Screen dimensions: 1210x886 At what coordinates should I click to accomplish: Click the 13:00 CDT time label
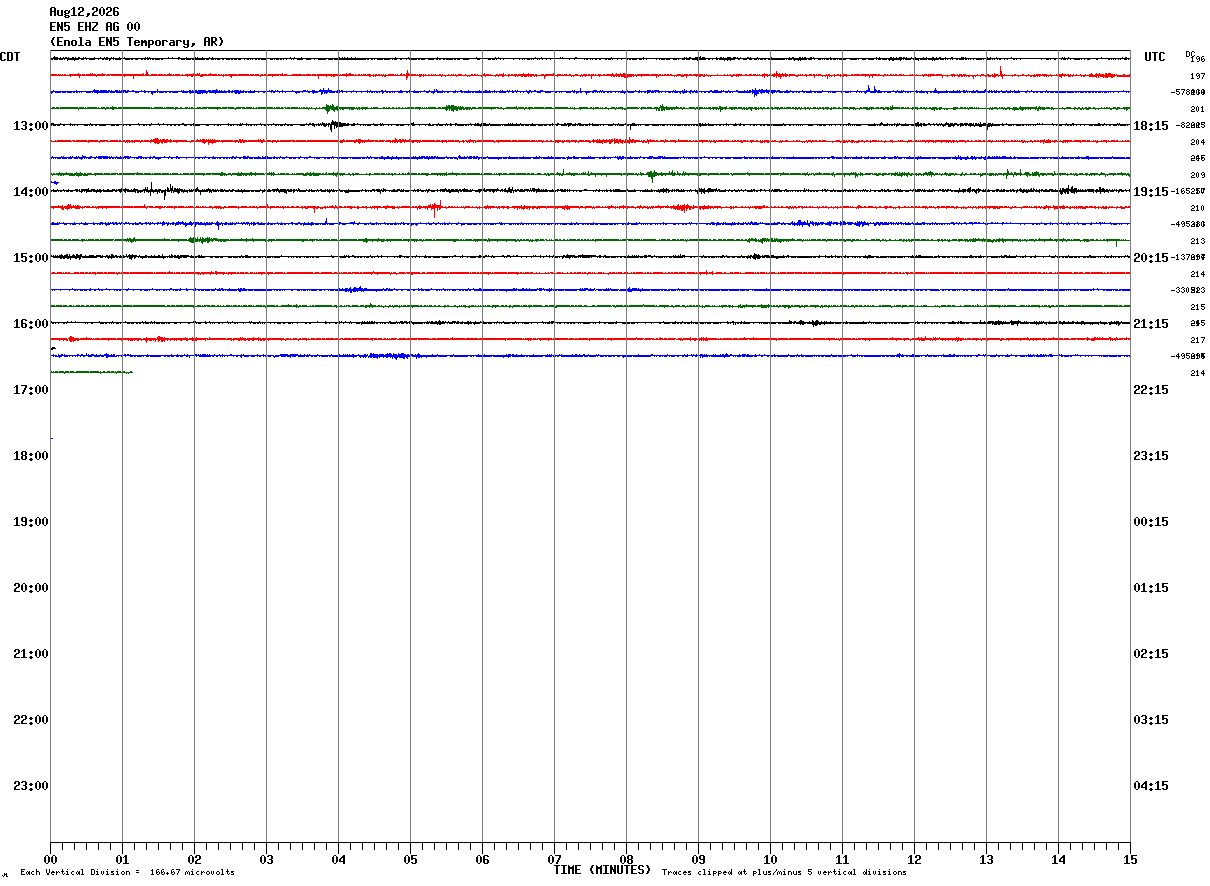tap(31, 126)
